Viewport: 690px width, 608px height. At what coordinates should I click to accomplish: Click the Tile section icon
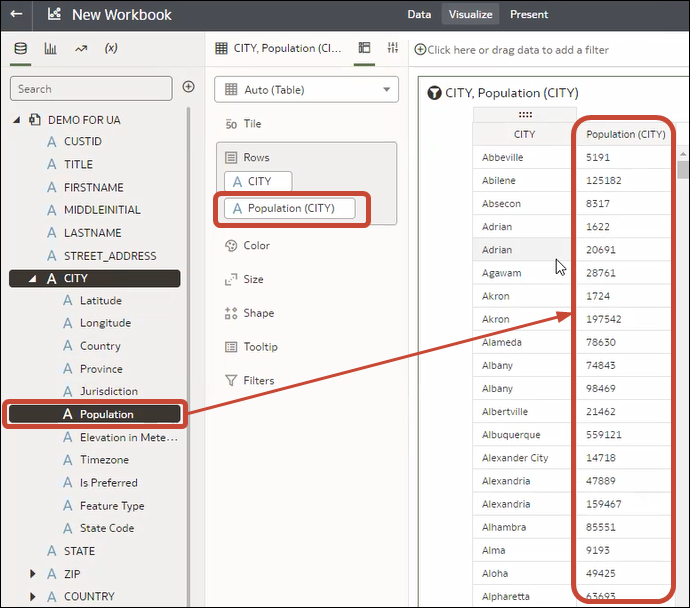231,124
